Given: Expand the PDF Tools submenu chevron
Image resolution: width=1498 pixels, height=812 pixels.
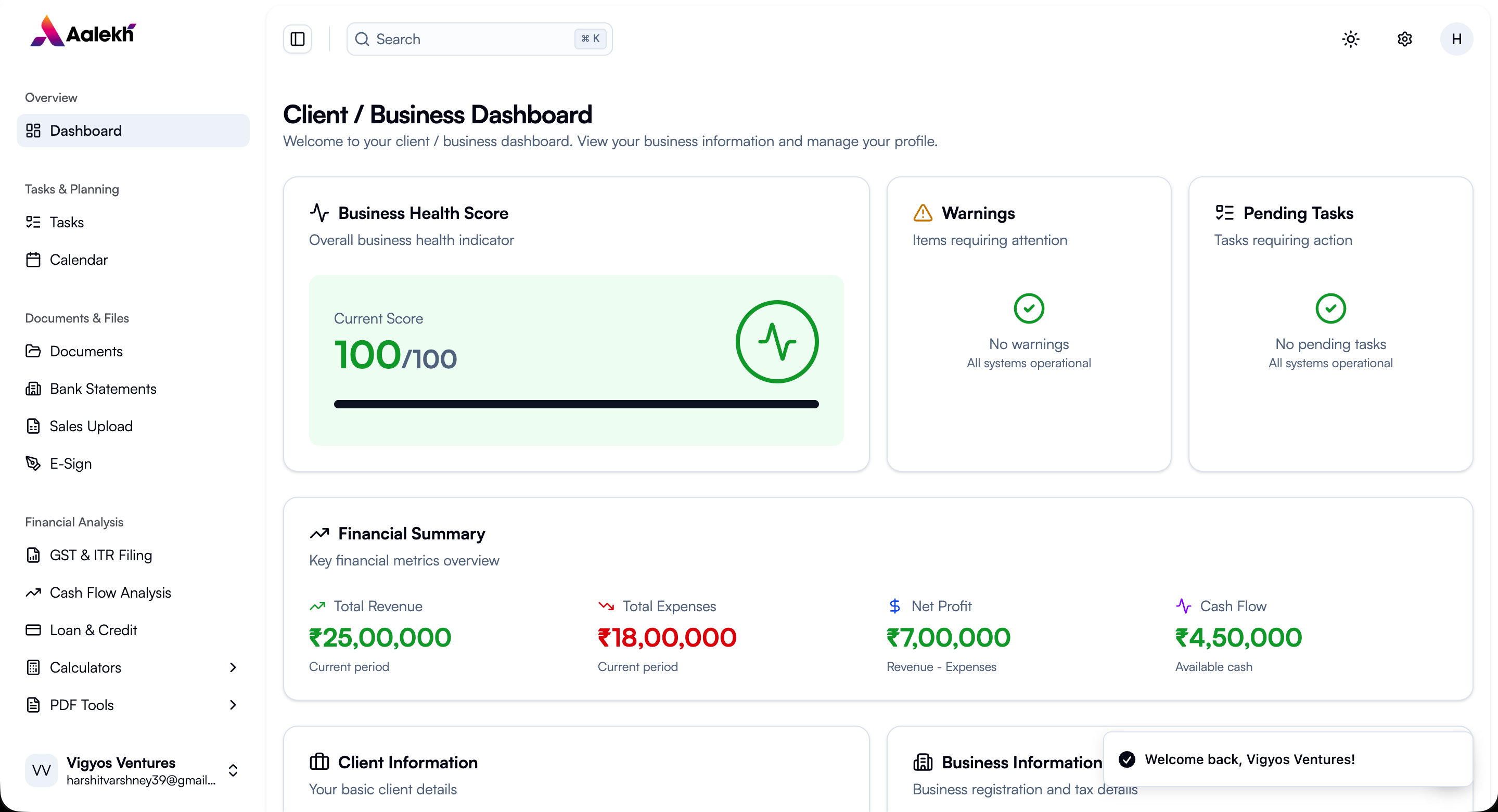Looking at the screenshot, I should pos(233,704).
